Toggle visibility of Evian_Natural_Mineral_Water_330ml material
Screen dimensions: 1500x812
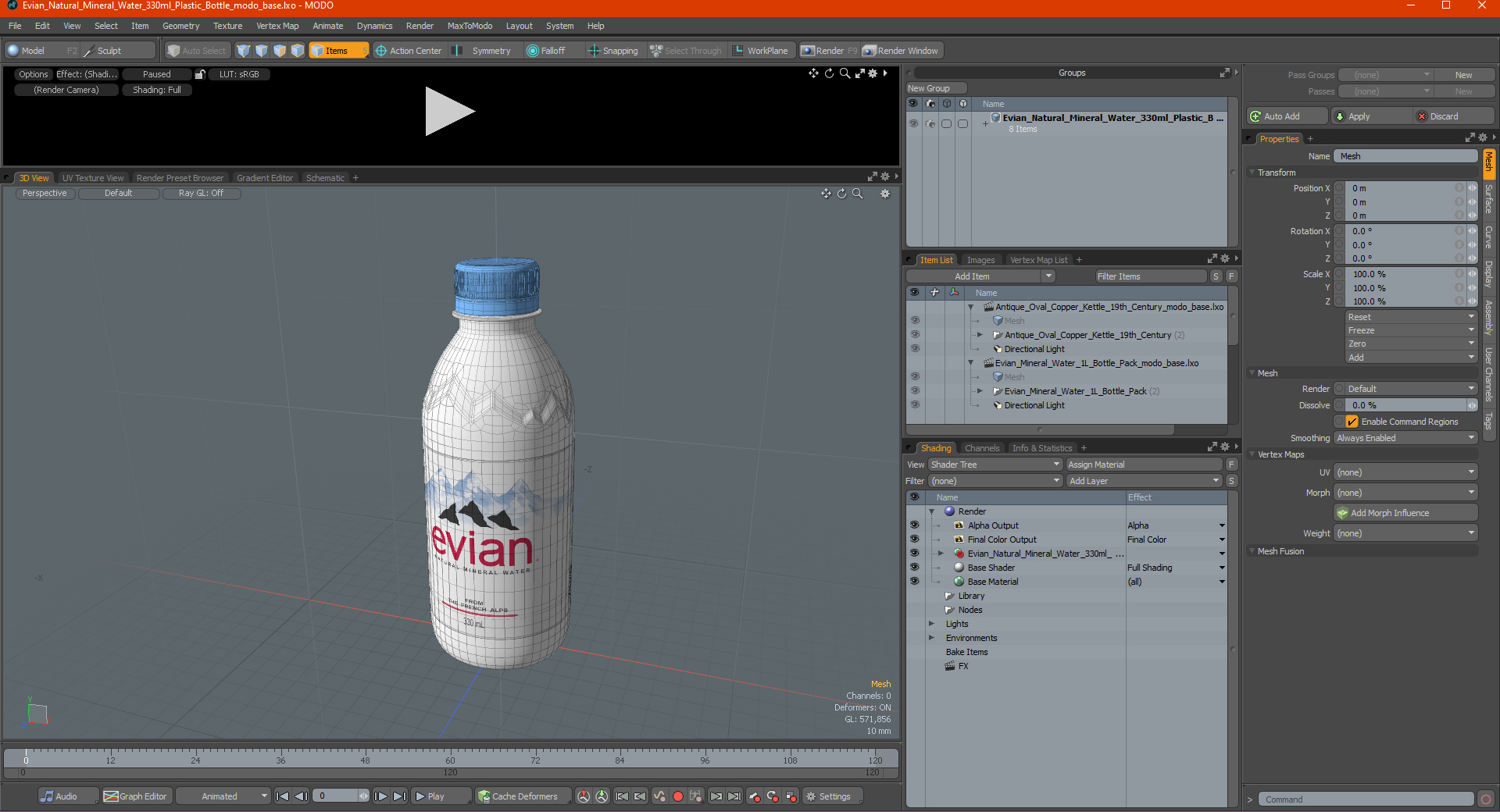point(914,554)
